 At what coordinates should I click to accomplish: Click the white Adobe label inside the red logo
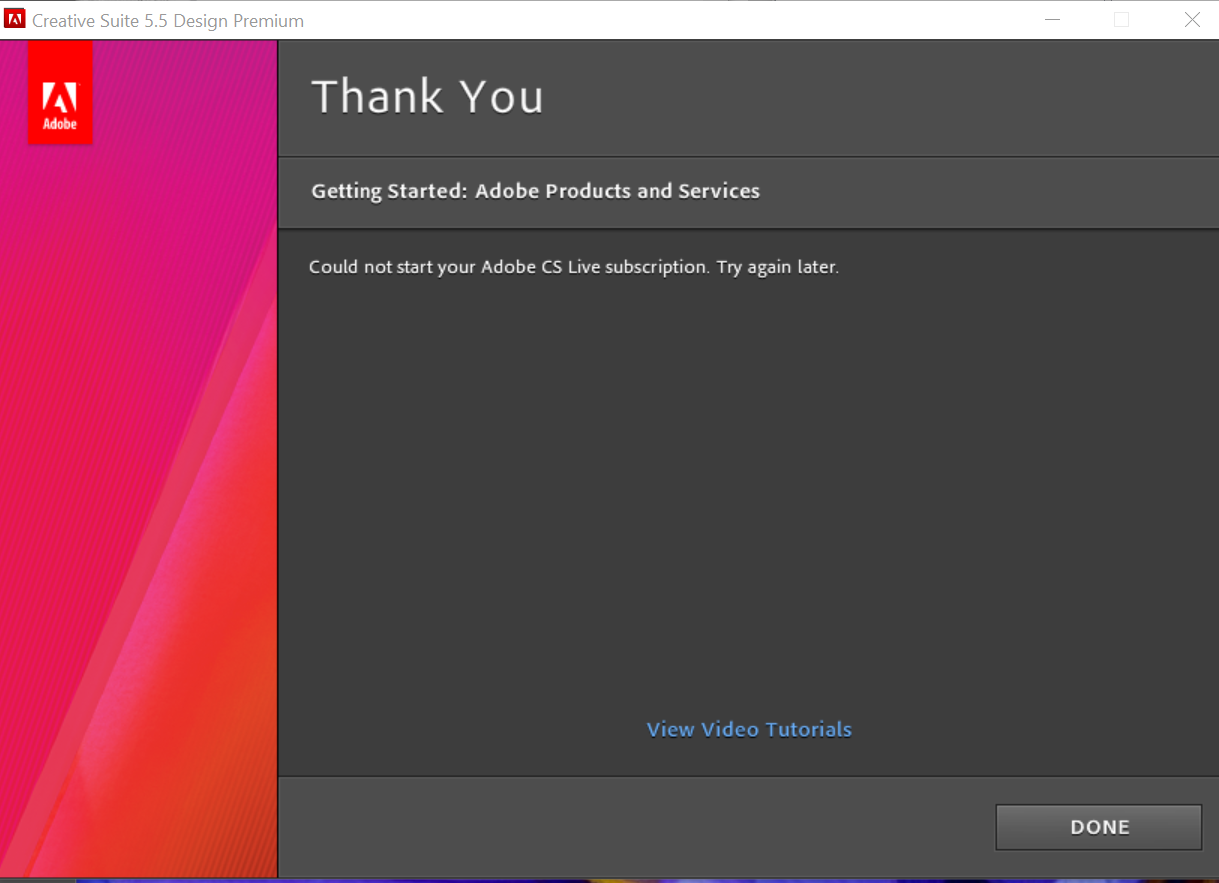(x=59, y=124)
